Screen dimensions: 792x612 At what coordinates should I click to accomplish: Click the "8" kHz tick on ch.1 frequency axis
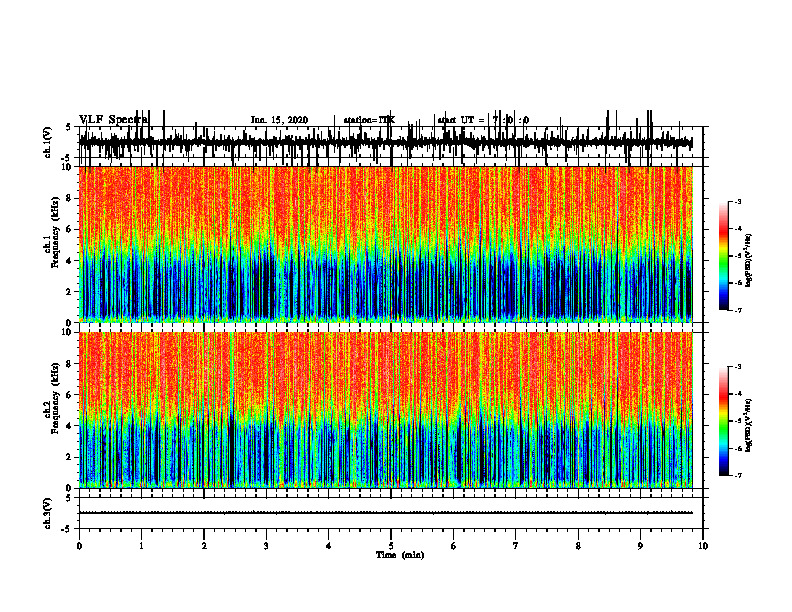[x=70, y=198]
